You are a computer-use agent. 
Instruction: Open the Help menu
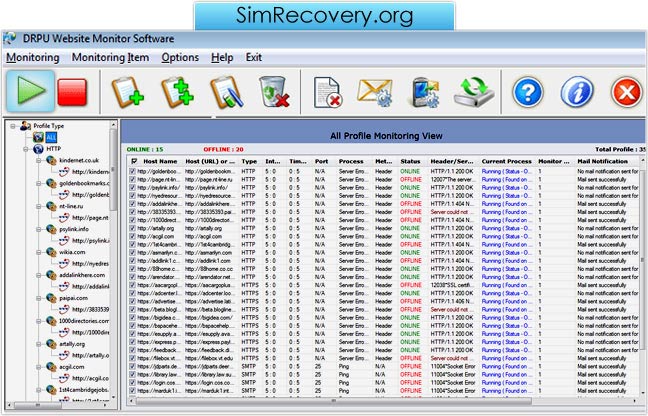[222, 57]
